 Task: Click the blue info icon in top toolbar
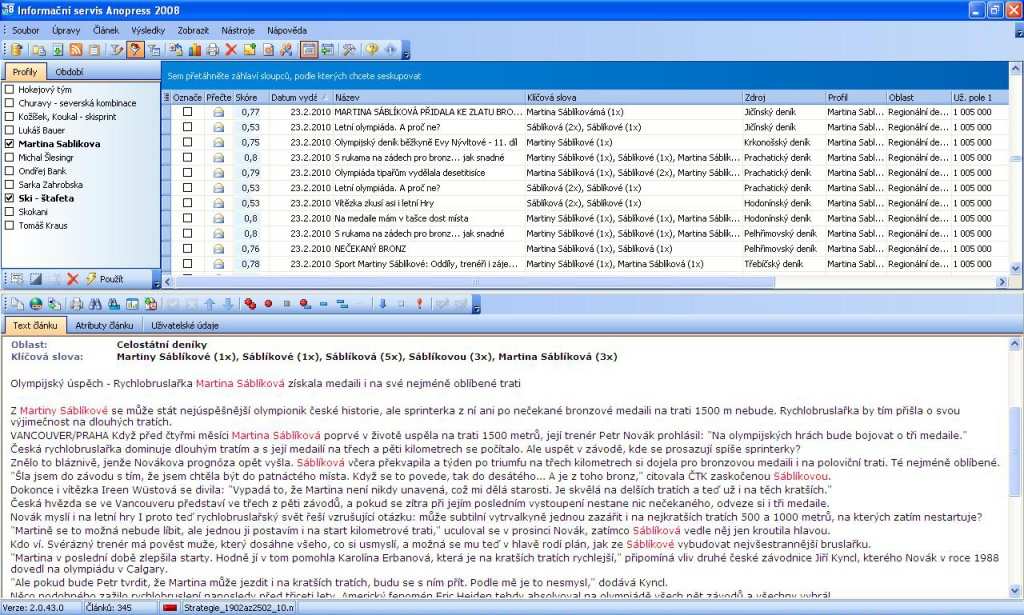coord(391,50)
